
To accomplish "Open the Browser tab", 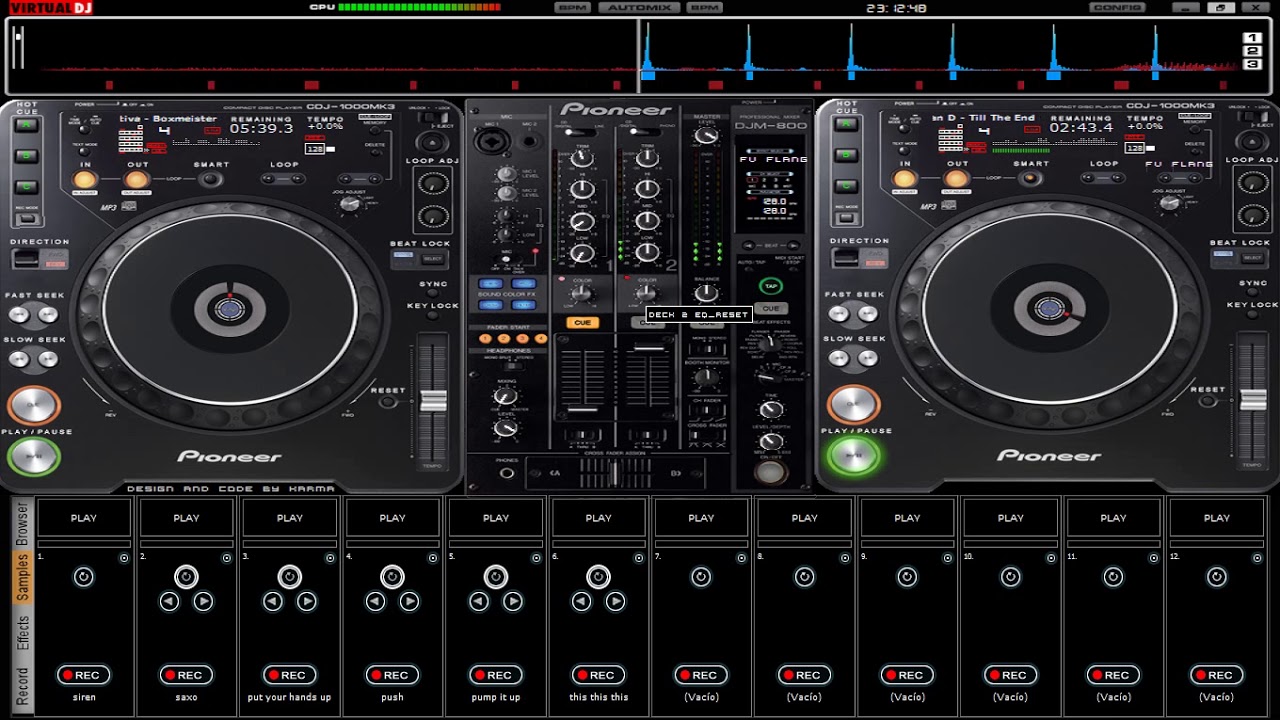I will point(22,522).
